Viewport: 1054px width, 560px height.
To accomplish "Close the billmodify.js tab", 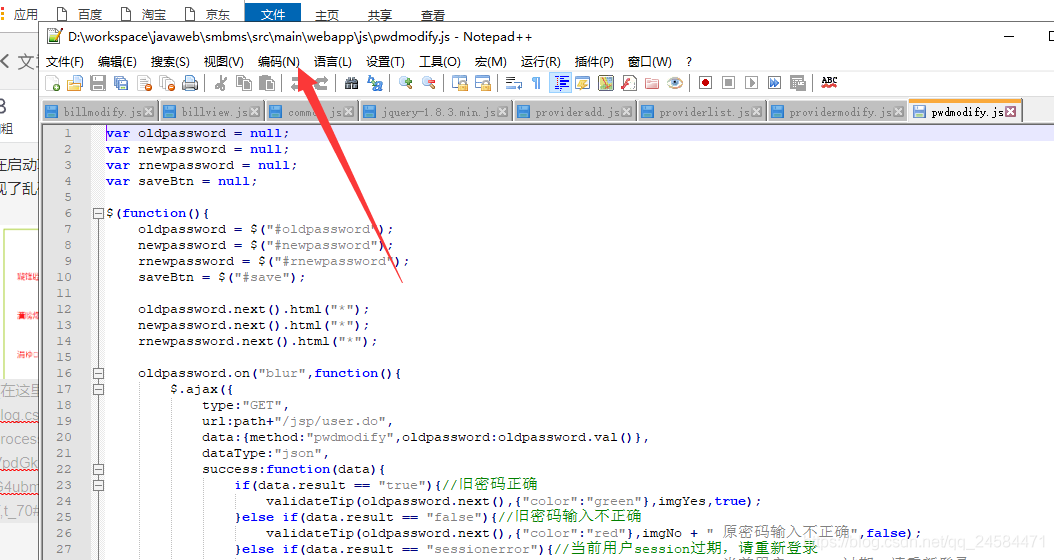I will [x=149, y=112].
